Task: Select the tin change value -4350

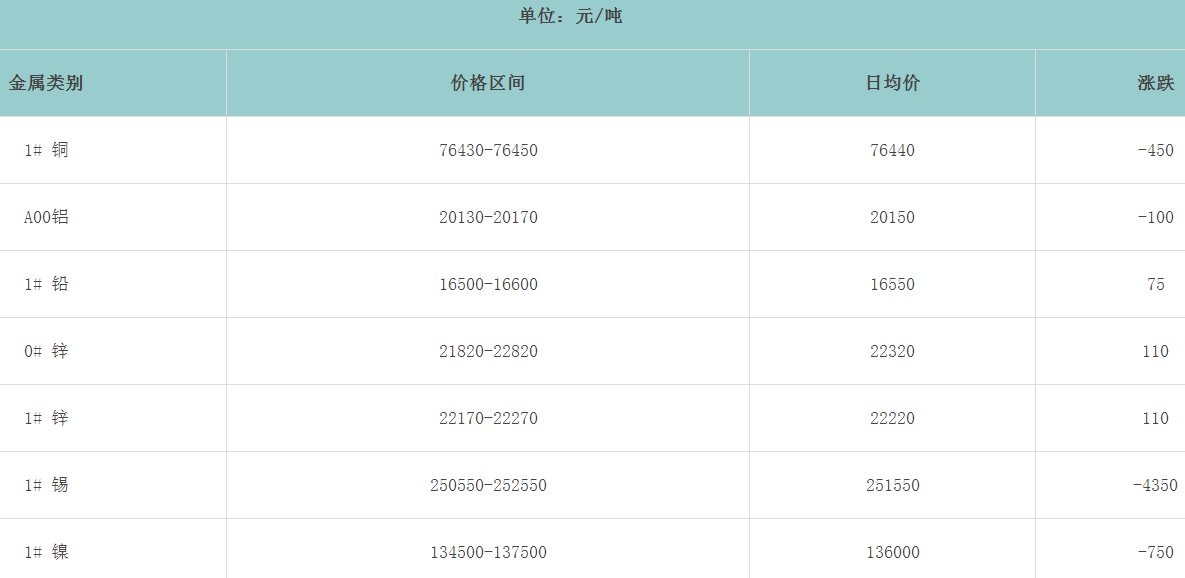Action: click(1155, 485)
